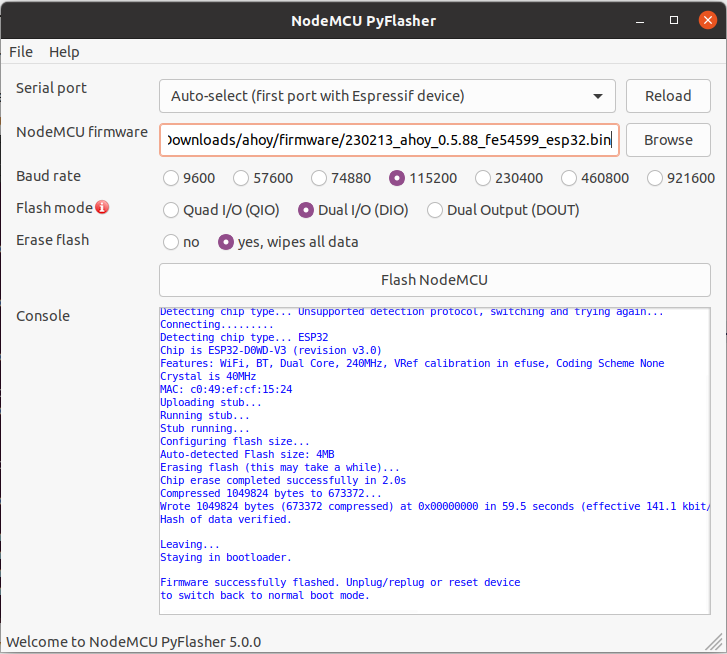The width and height of the screenshot is (727, 654).
Task: Select 9600 baud rate
Action: click(x=189, y=178)
